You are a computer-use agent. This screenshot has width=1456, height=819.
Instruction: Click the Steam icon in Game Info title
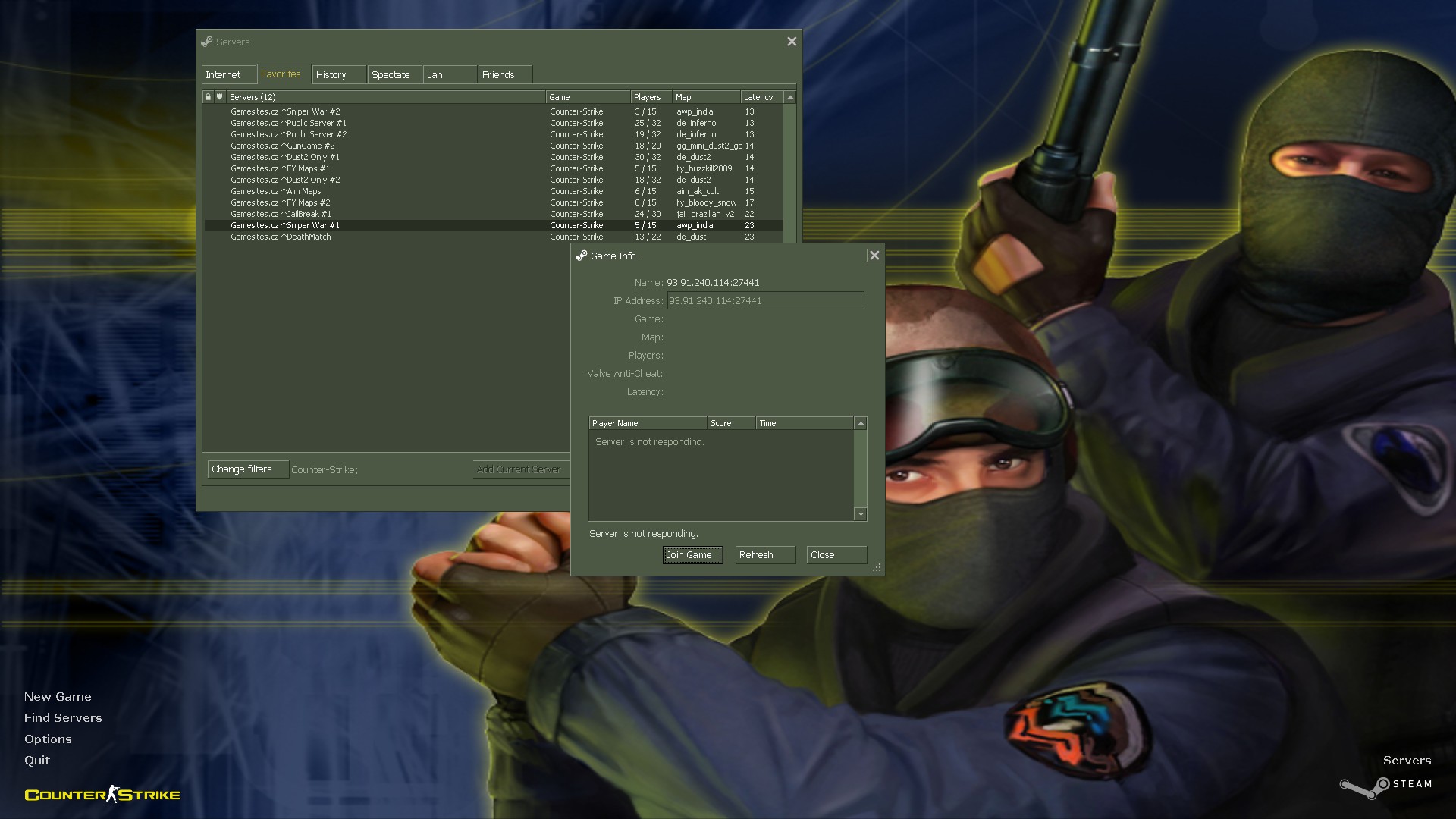pos(581,256)
